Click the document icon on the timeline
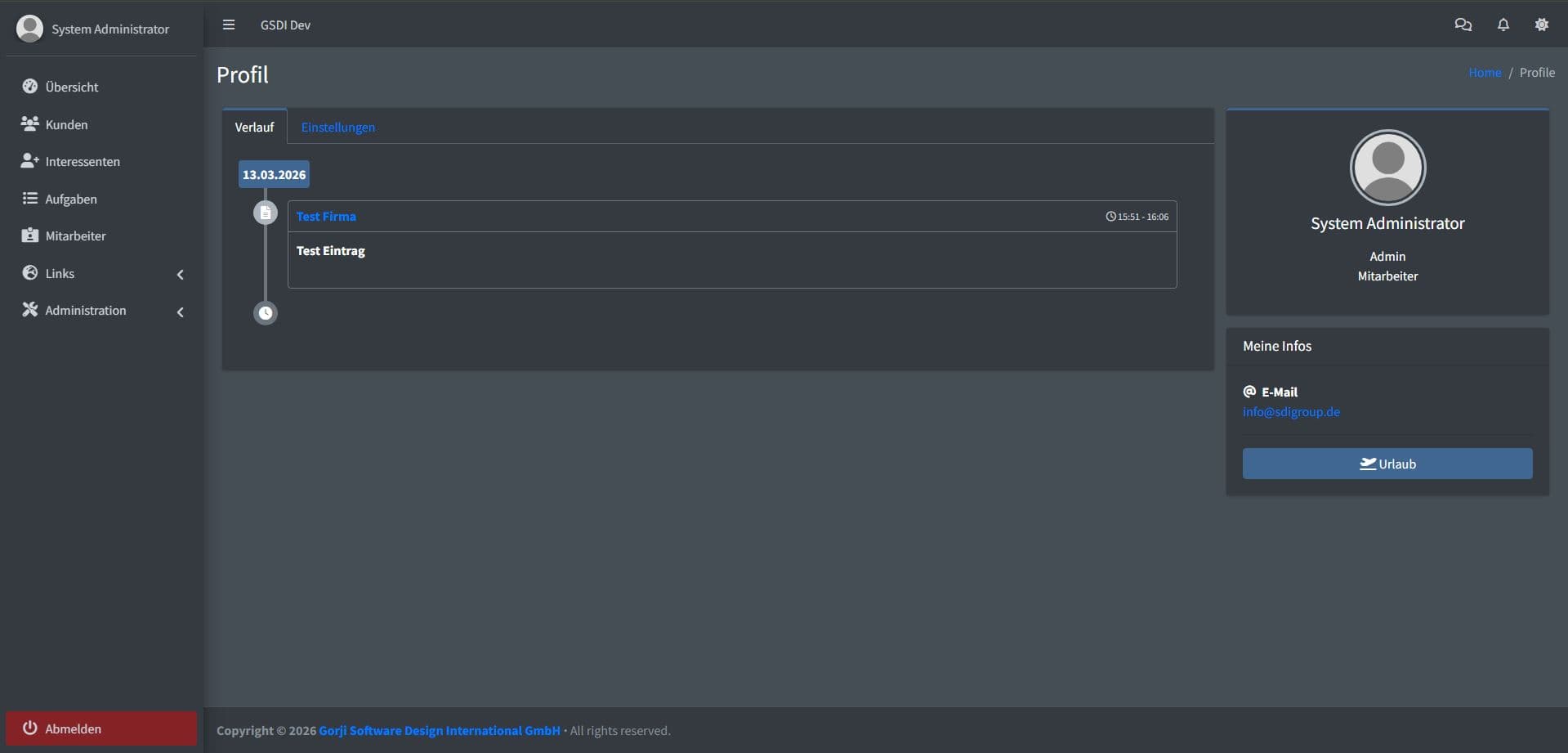Image resolution: width=1568 pixels, height=753 pixels. click(266, 213)
